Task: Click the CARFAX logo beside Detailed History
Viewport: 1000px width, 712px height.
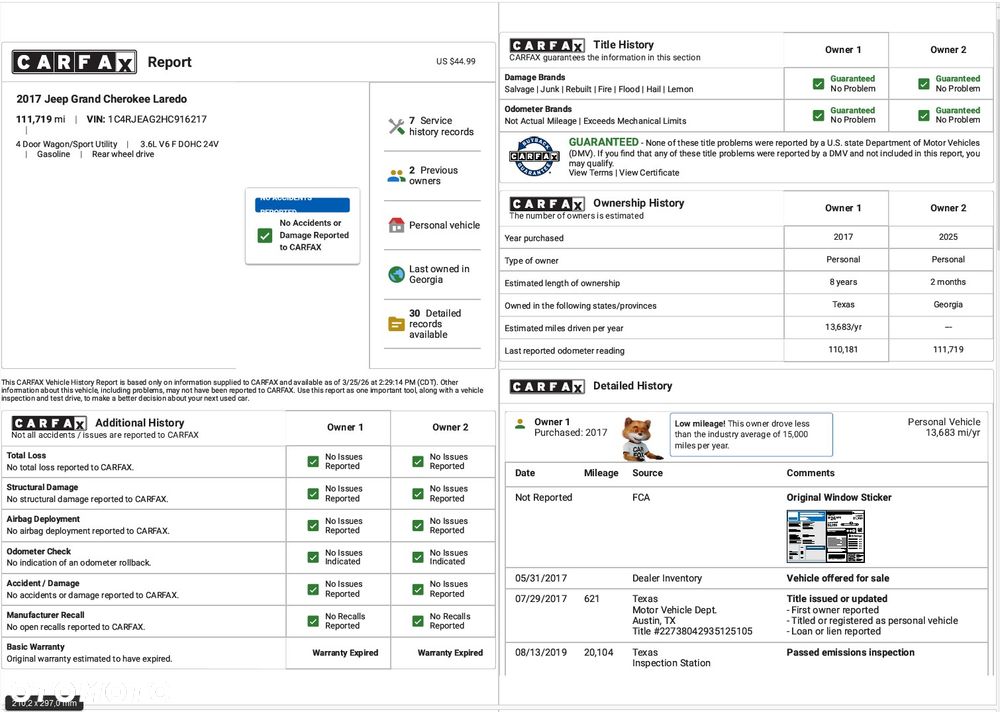Action: point(547,386)
